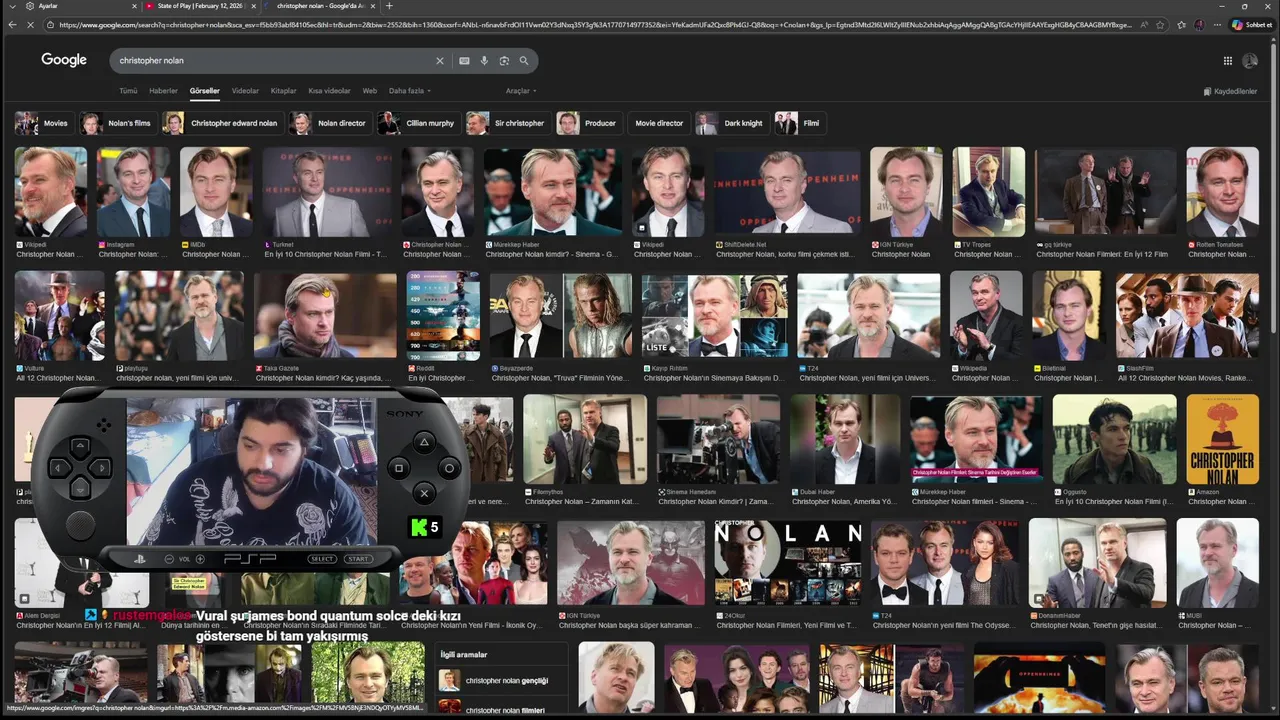Switch to State of Play YouTube tab
1280x720 pixels.
(200, 6)
